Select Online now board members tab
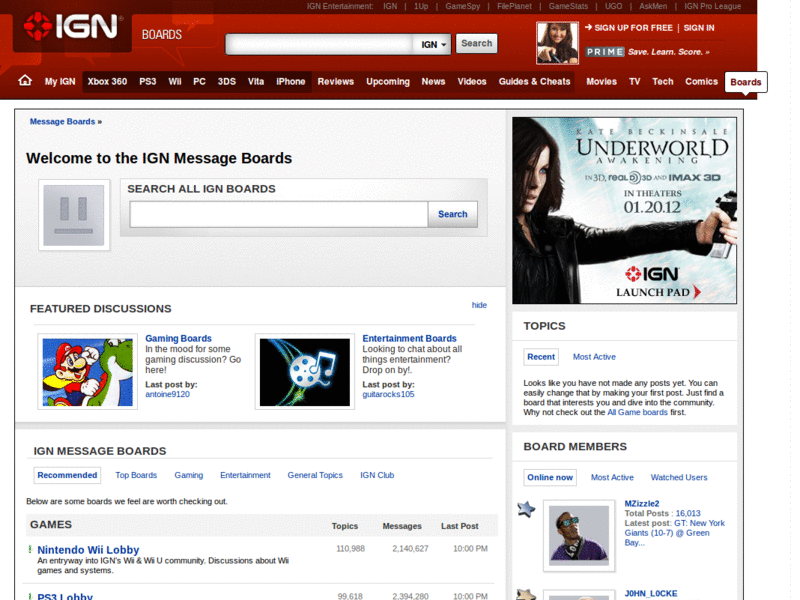800x600 pixels. [550, 477]
